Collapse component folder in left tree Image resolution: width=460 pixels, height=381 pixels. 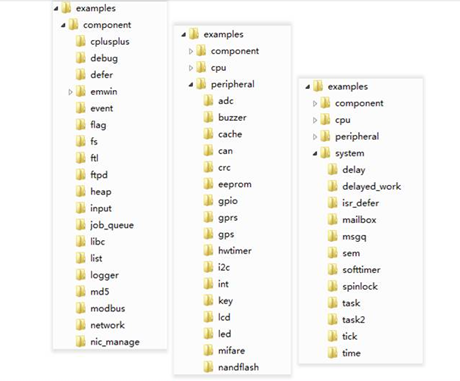63,25
